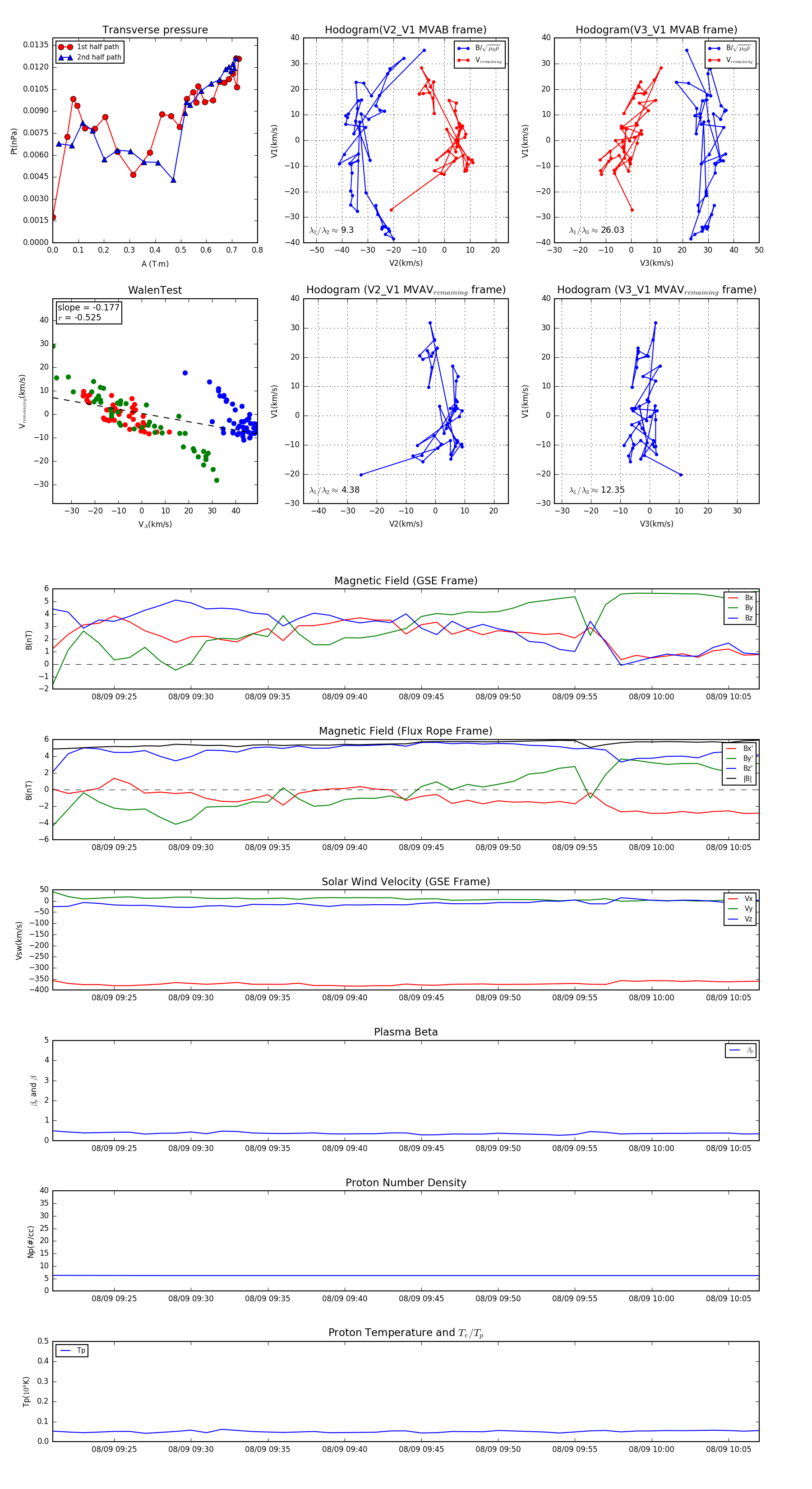
Task: Select the βp legend entry in Plasma Beta plot
Action: [x=741, y=1050]
